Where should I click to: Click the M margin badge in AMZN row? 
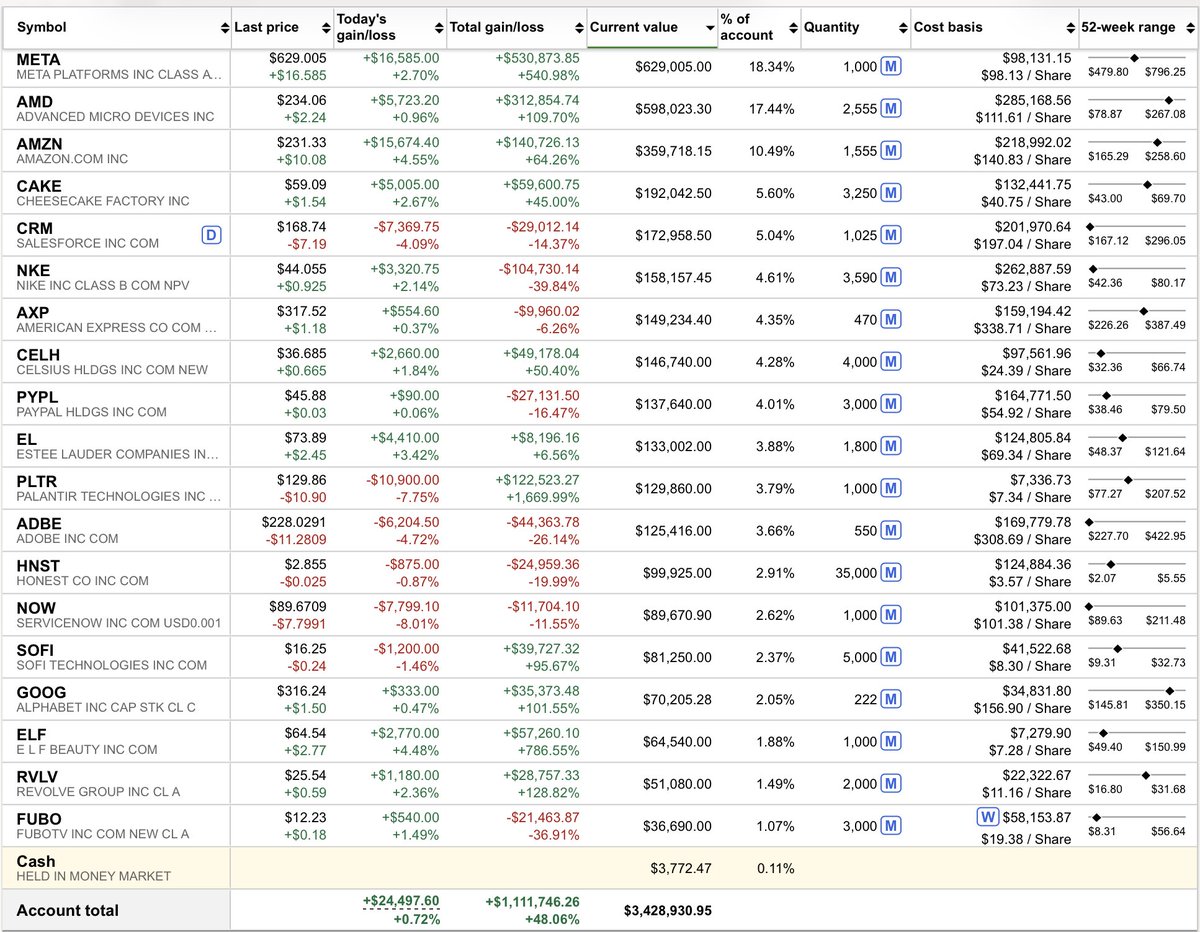click(x=891, y=151)
